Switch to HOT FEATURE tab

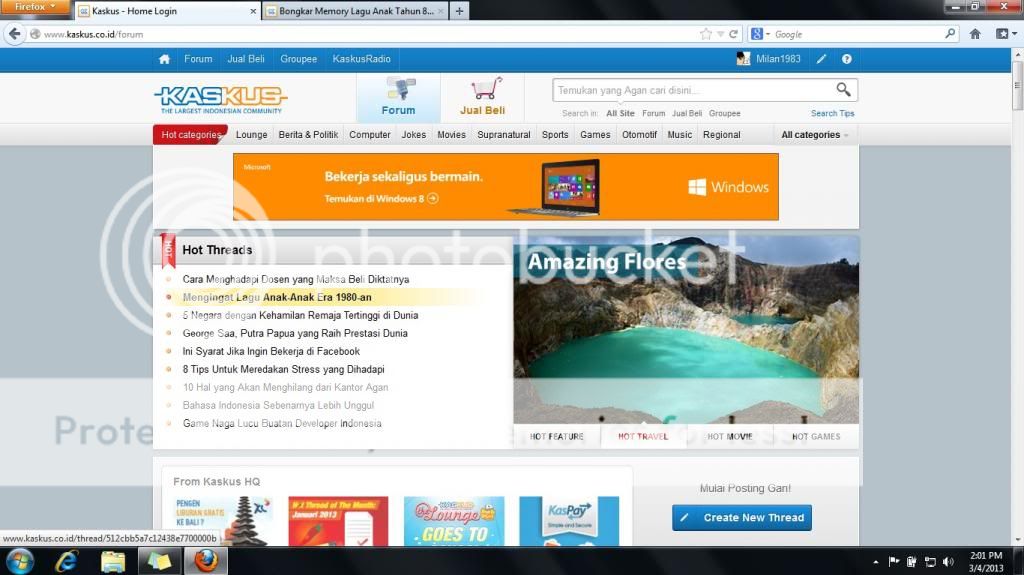[556, 436]
